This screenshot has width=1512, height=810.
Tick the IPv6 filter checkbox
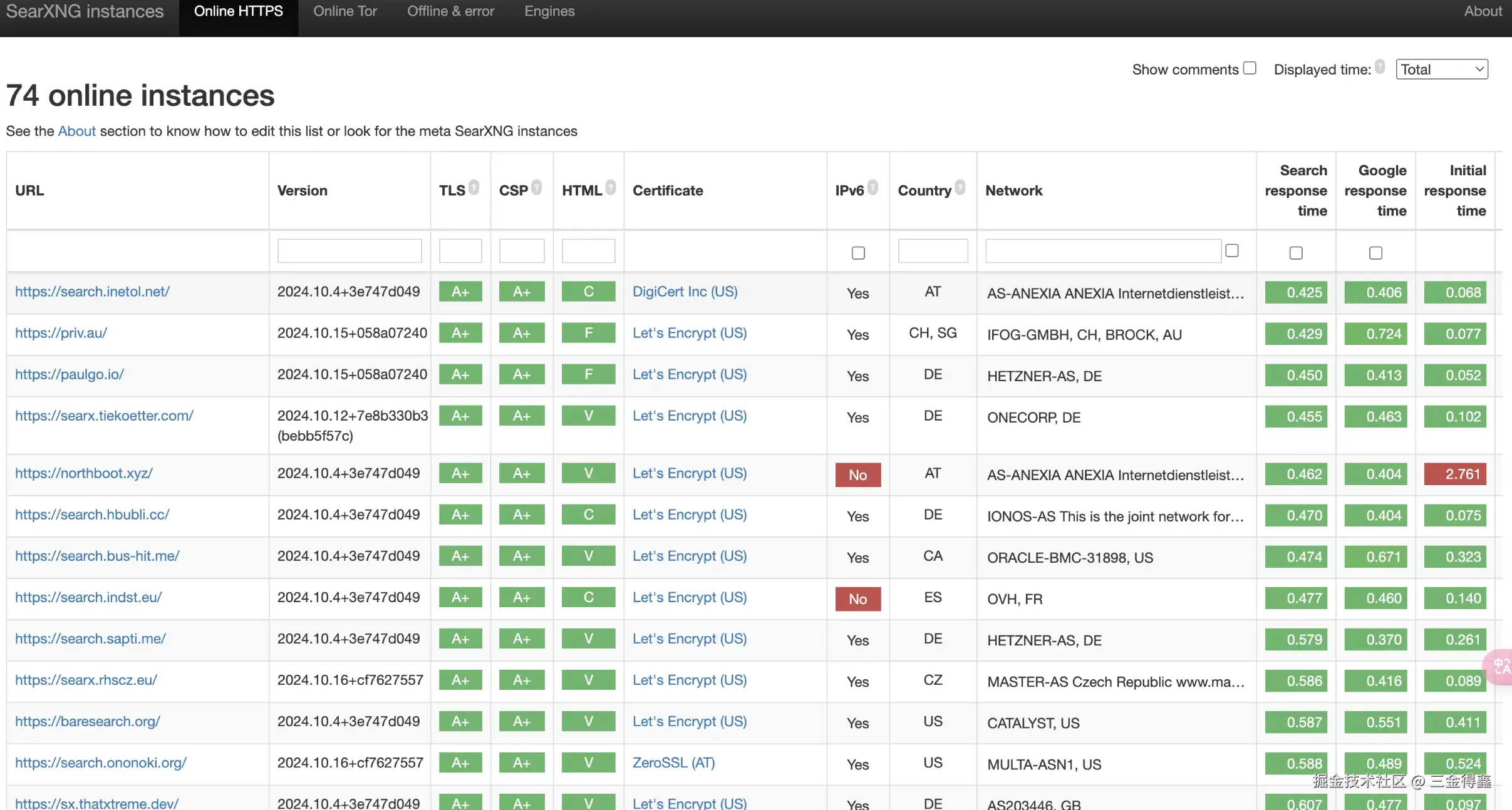point(858,253)
